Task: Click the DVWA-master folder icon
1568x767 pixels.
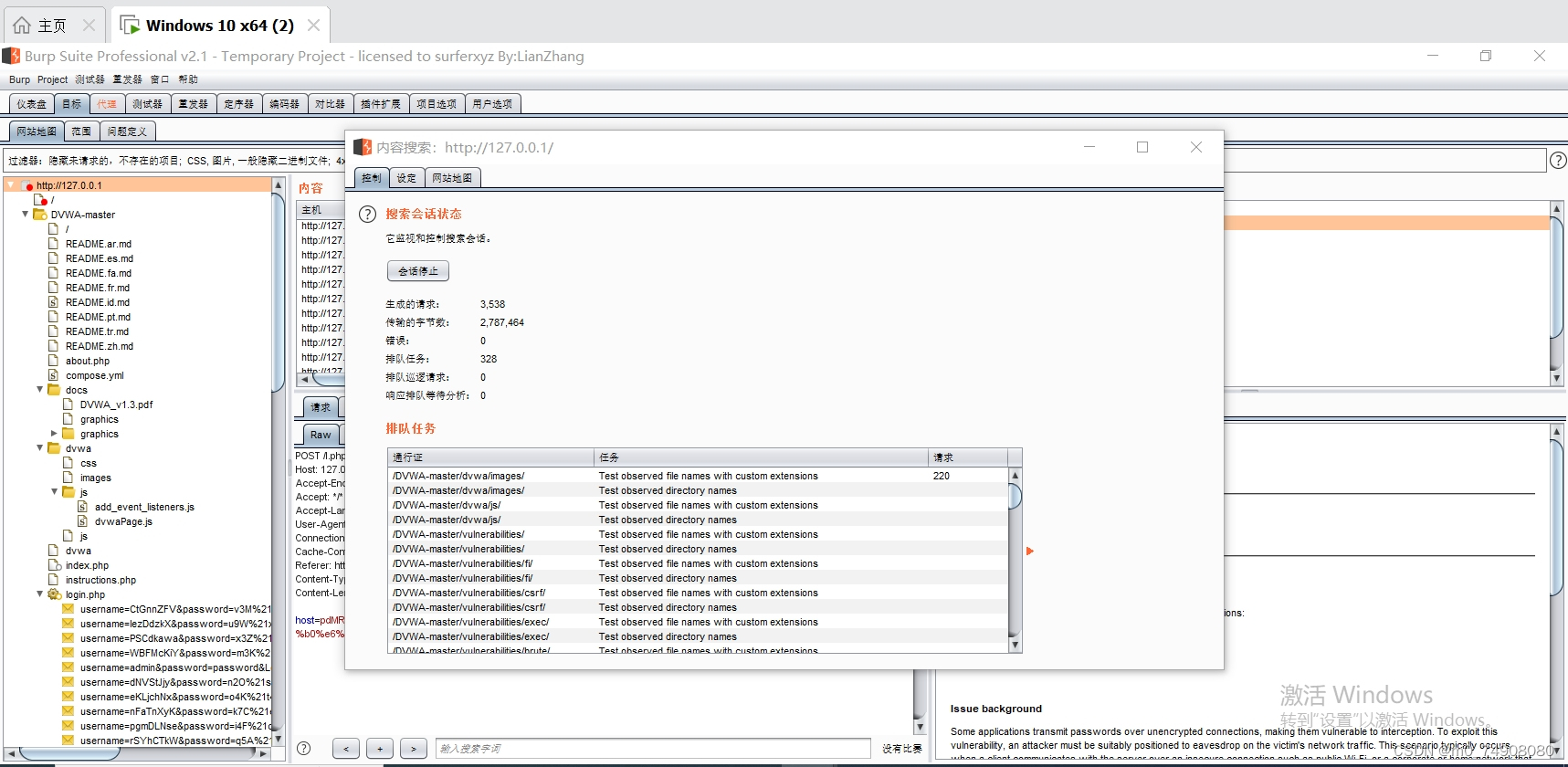Action: click(x=39, y=215)
